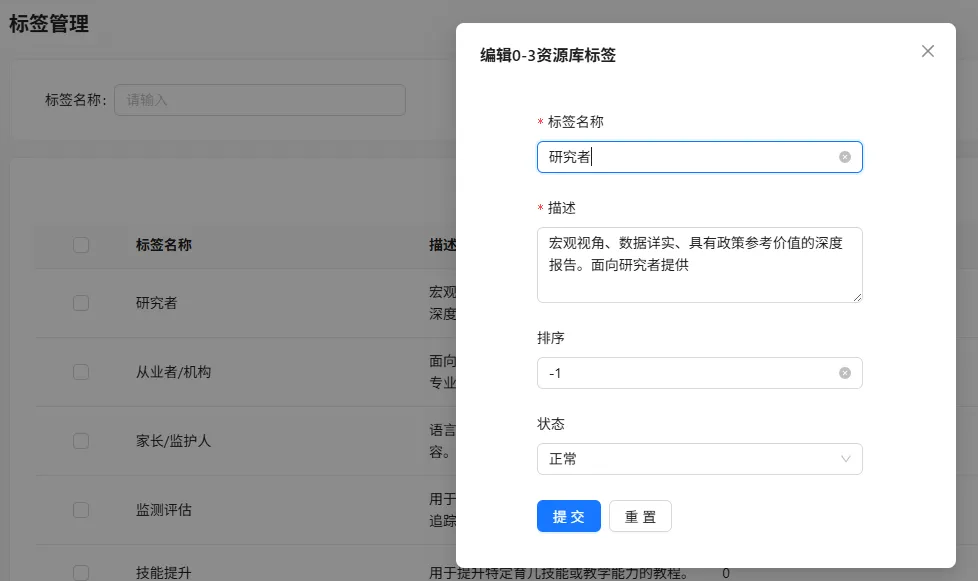Click the 提交 submit button
Screen dimensions: 978x581
click(568, 516)
